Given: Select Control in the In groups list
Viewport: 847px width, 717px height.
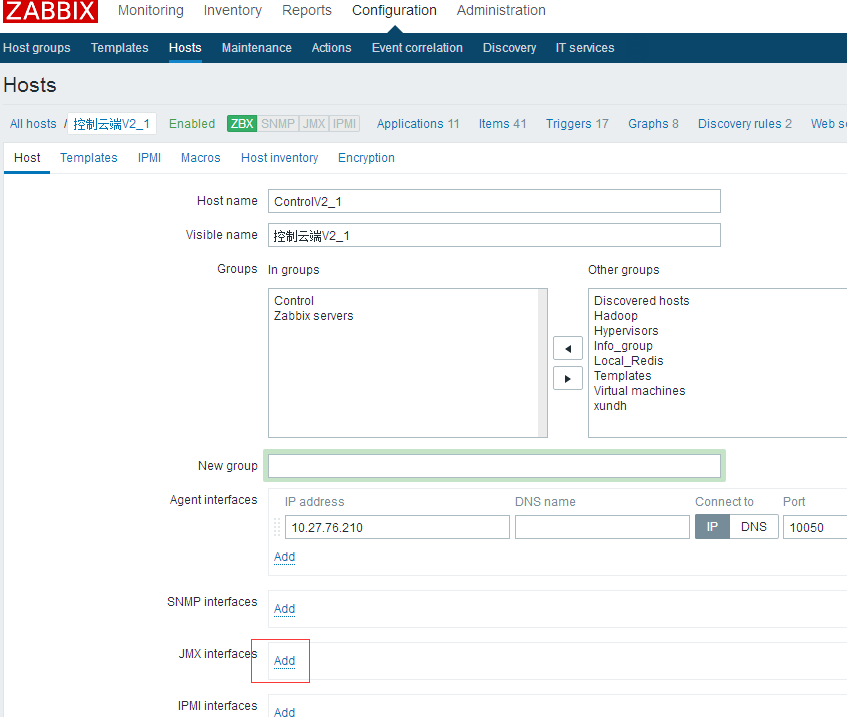Looking at the screenshot, I should pyautogui.click(x=294, y=300).
